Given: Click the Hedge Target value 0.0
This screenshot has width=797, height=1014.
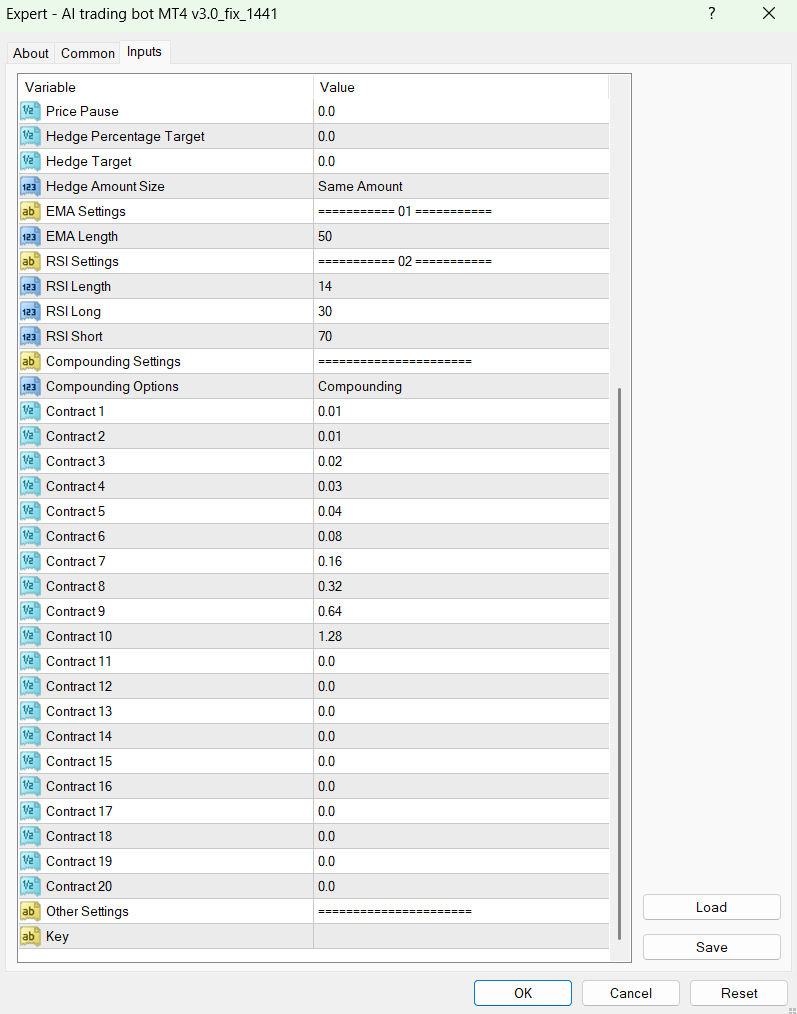Looking at the screenshot, I should 461,161.
